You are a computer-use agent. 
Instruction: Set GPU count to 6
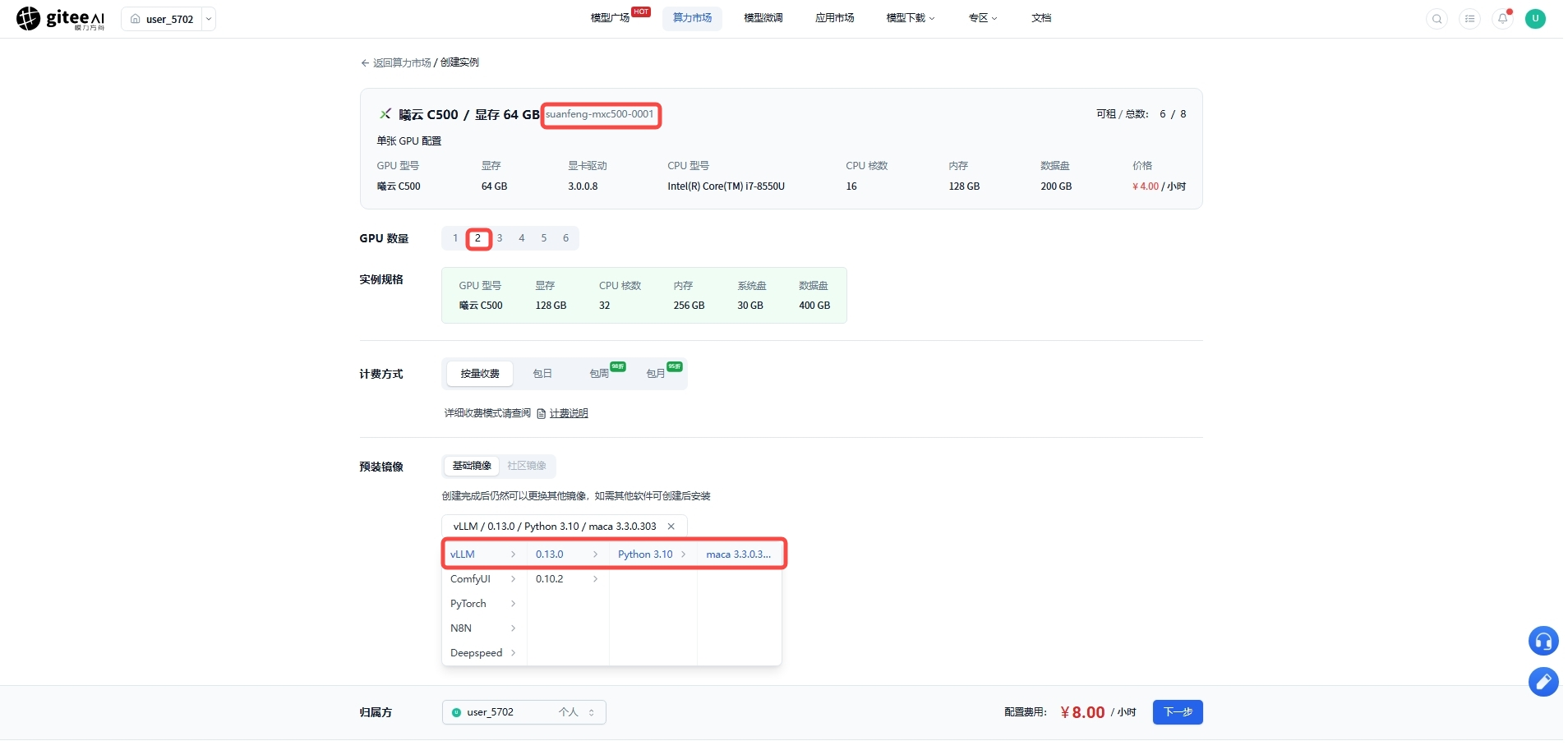click(x=566, y=238)
